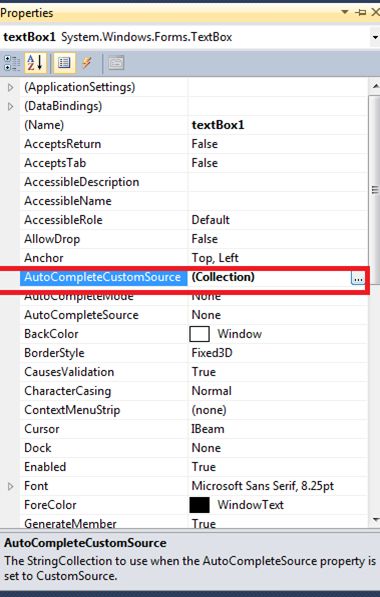Click the ellipsis button for AutoCompleteCustomSource
Image resolution: width=380 pixels, height=597 pixels.
(x=358, y=278)
